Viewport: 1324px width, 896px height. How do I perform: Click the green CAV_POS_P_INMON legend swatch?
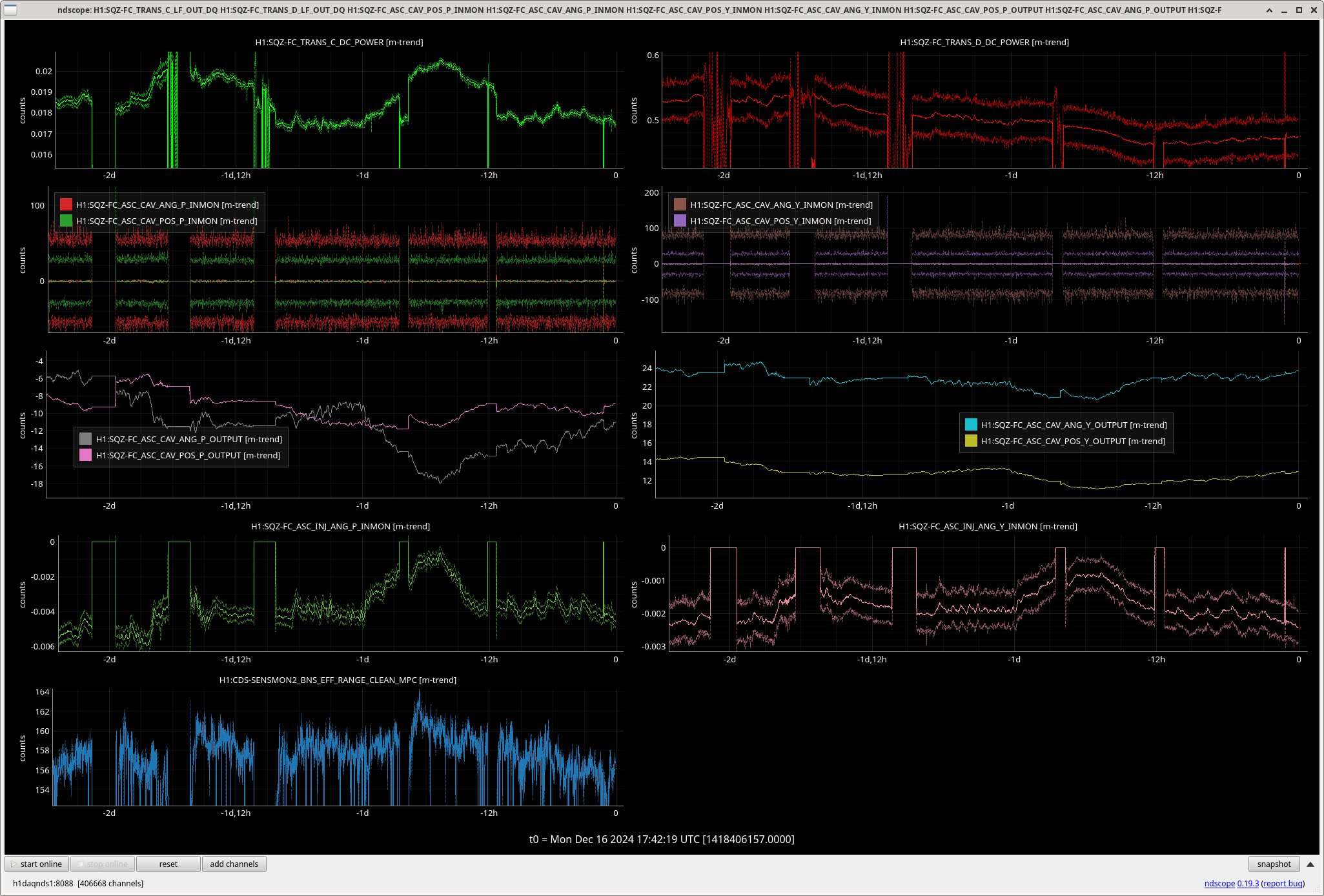(66, 221)
